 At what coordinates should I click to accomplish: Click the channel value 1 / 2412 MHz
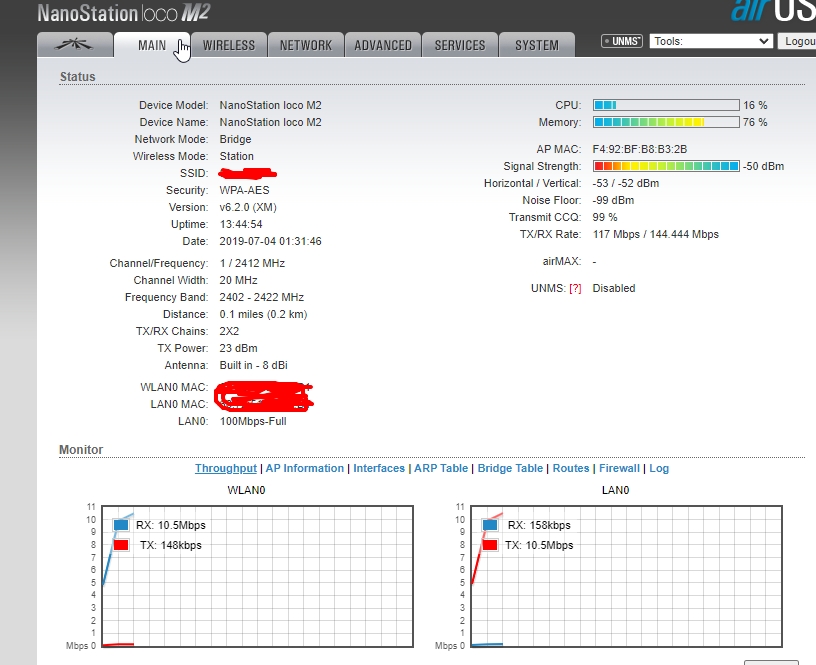252,263
